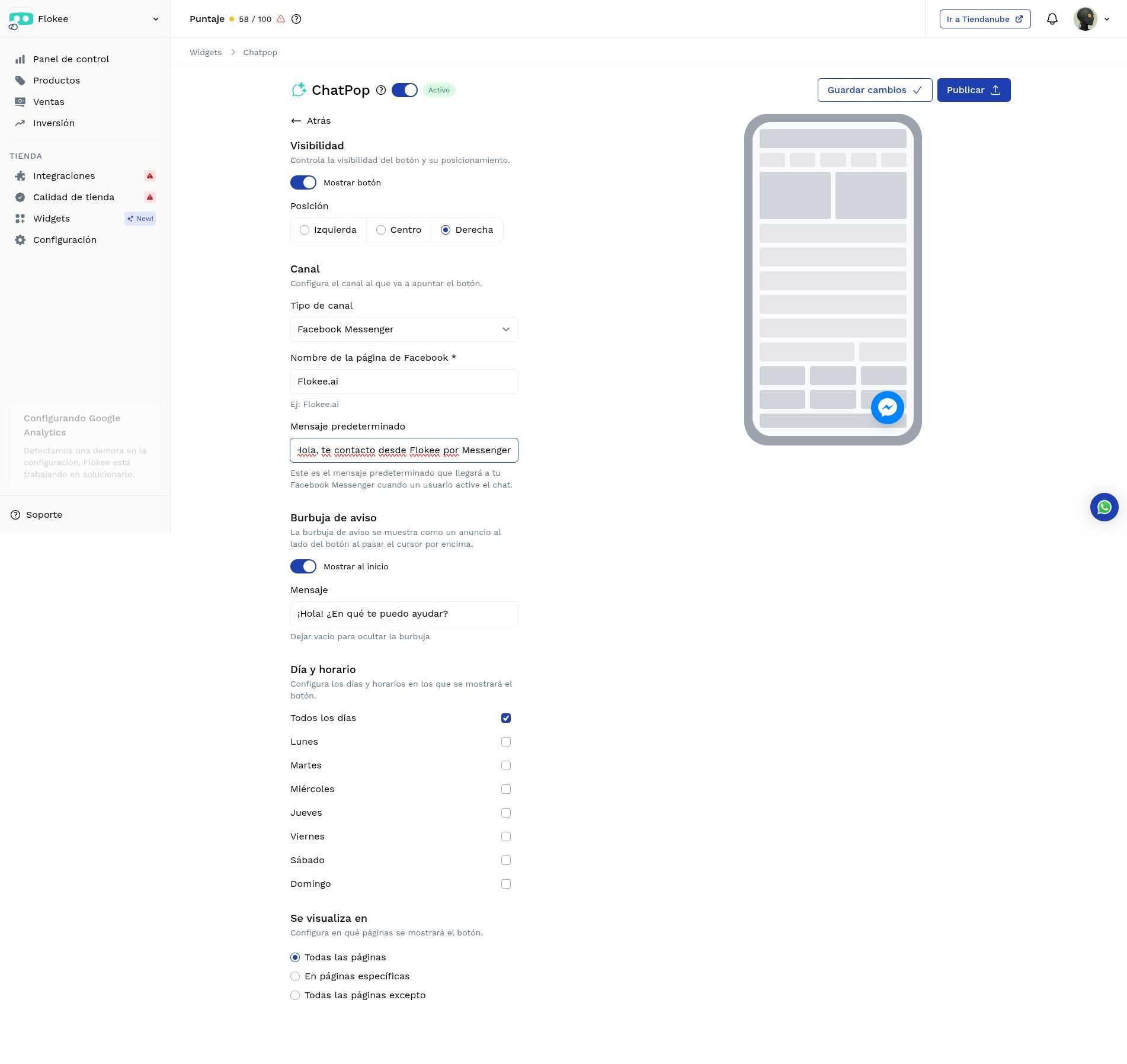Go to Productos in the sidebar
The image size is (1127, 1064).
pos(56,81)
